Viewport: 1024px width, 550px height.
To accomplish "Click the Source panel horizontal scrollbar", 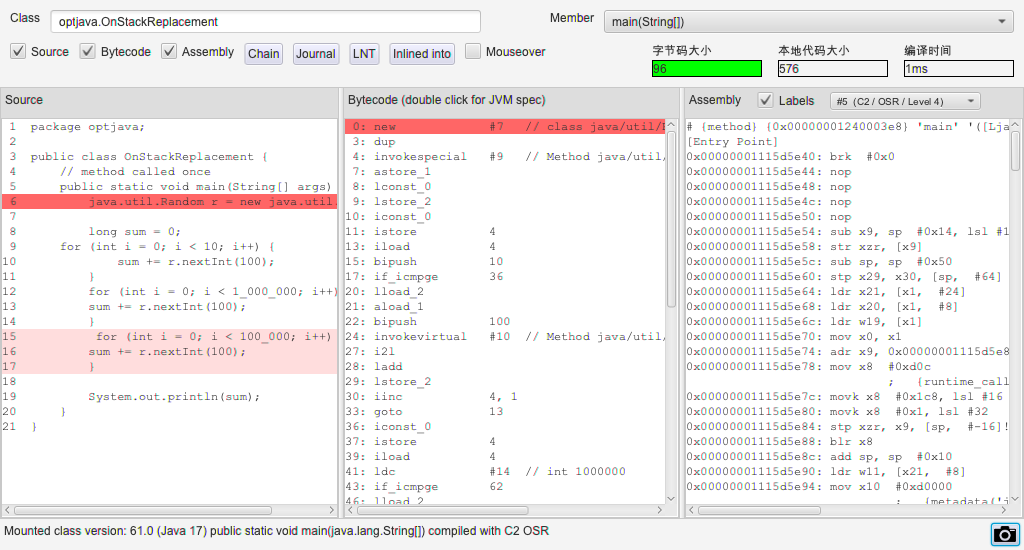I will click(150, 509).
